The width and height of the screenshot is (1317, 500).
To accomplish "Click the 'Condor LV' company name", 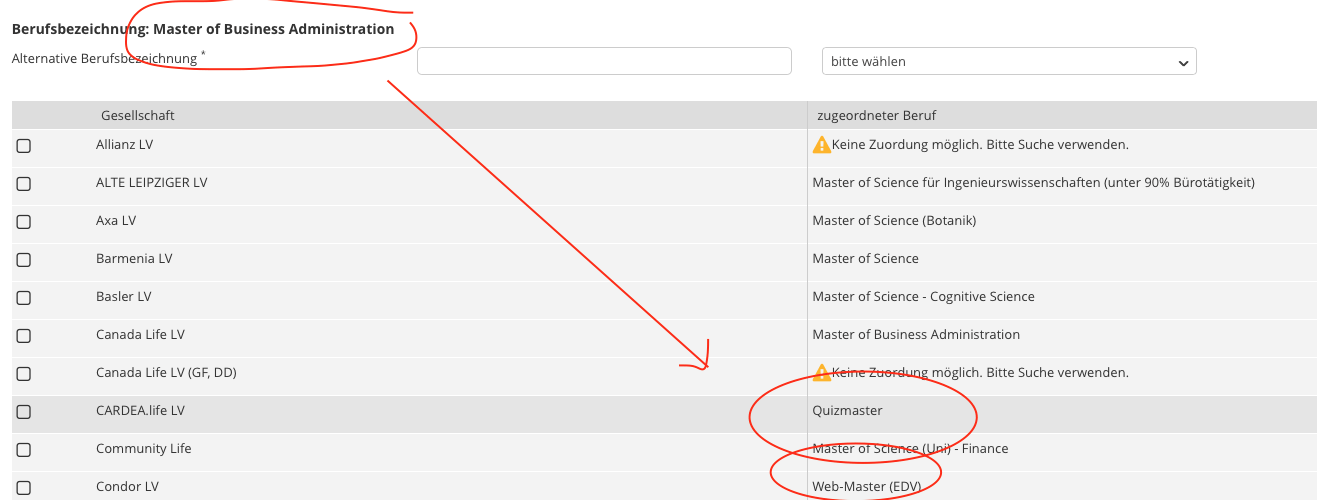I will coord(128,487).
